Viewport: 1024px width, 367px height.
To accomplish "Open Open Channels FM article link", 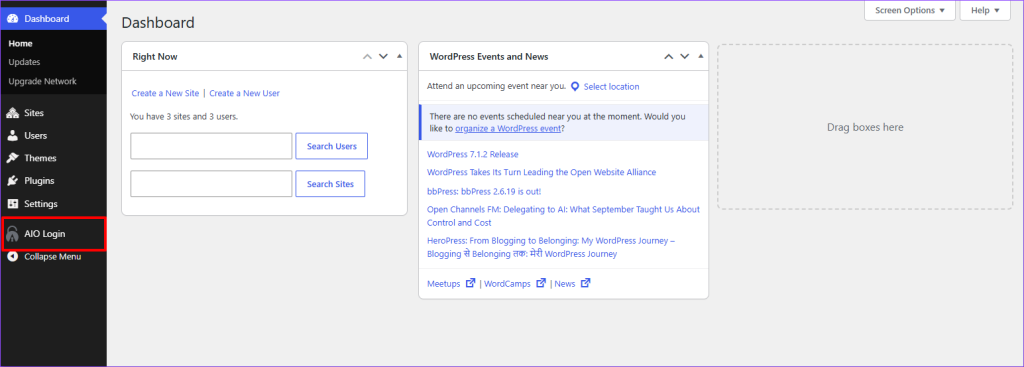I will (563, 216).
